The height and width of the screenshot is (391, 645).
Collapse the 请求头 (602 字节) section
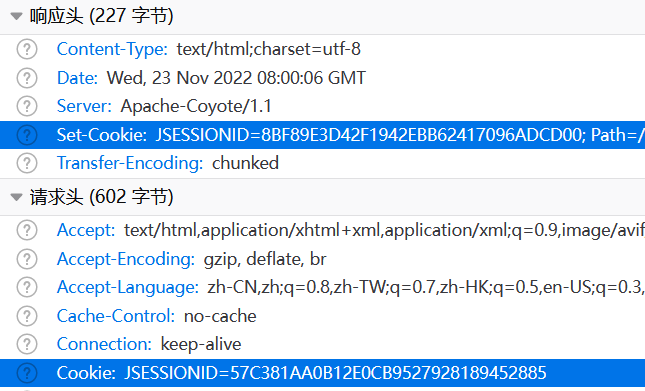coord(16,197)
